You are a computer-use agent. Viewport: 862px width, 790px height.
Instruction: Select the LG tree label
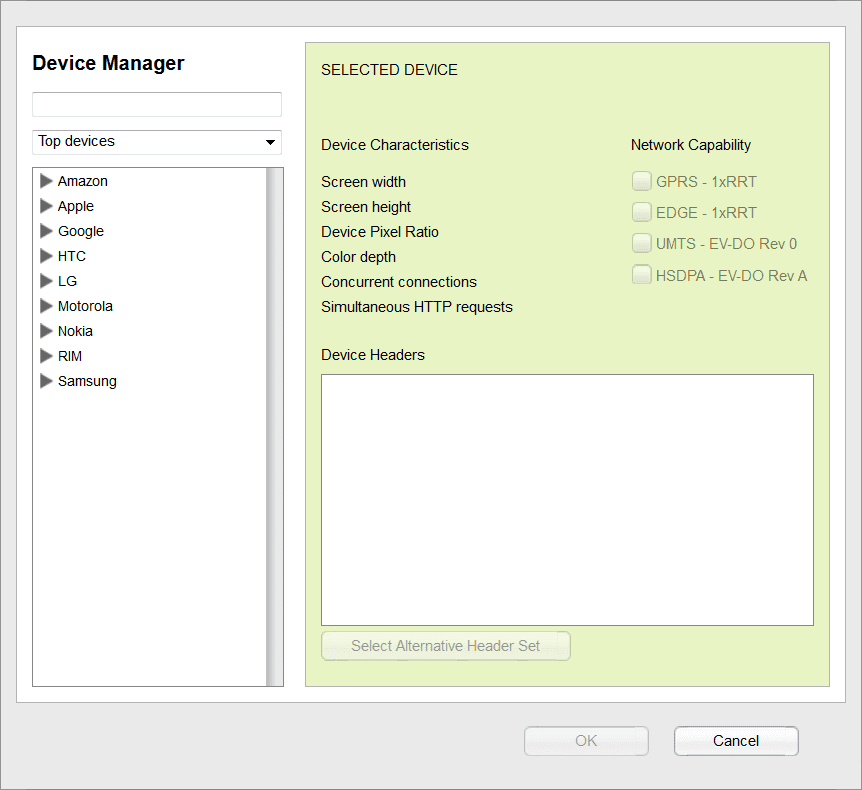67,281
